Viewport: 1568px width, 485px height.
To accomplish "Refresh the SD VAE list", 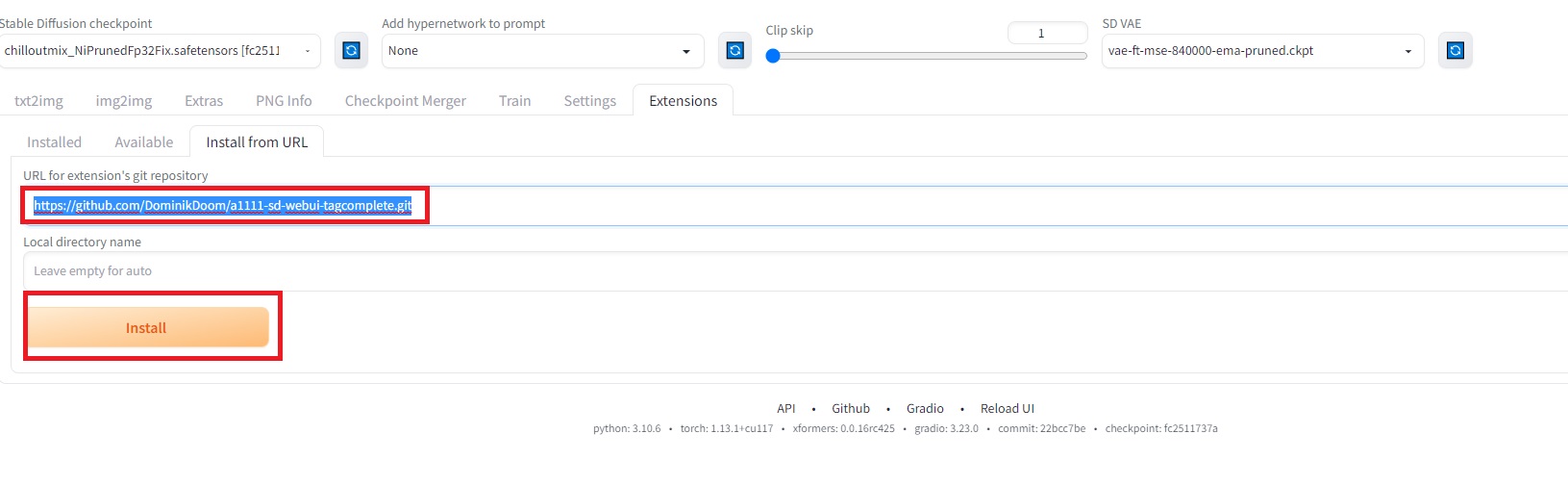I will (x=1456, y=50).
